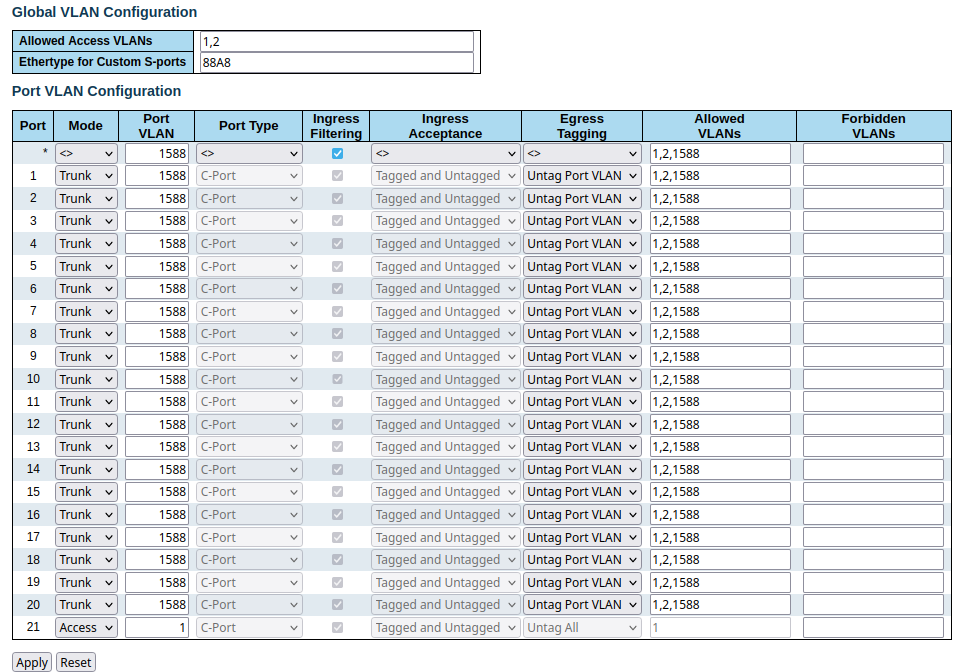Open wildcard row Ingress Acceptance dropdown

click(x=445, y=154)
